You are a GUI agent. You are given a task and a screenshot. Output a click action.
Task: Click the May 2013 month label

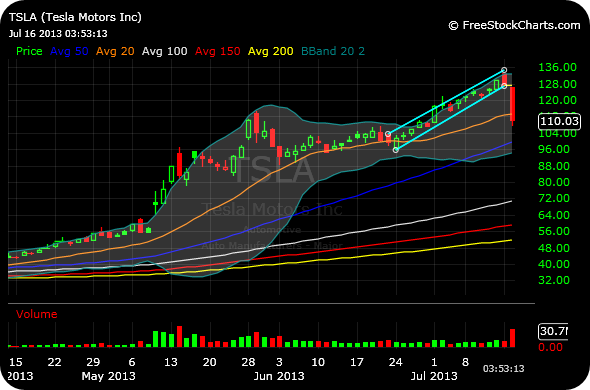pyautogui.click(x=108, y=376)
